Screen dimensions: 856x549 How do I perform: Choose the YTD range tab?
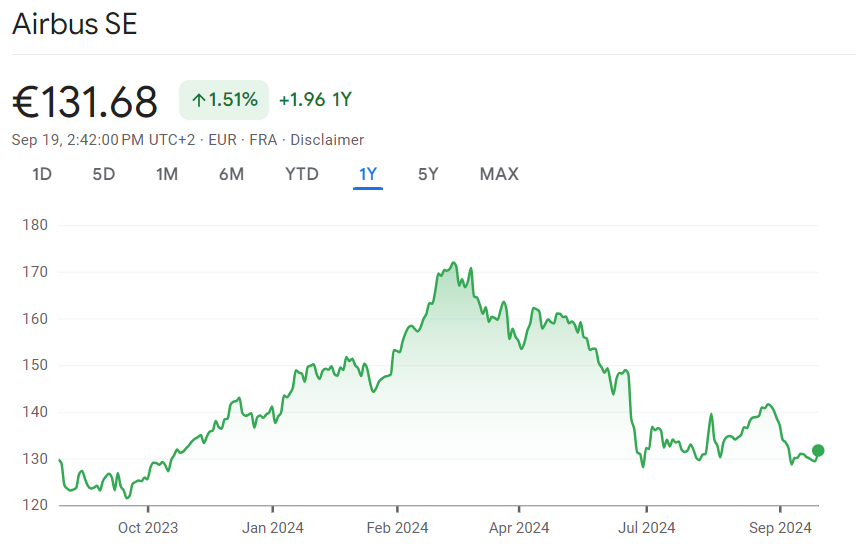pyautogui.click(x=301, y=174)
